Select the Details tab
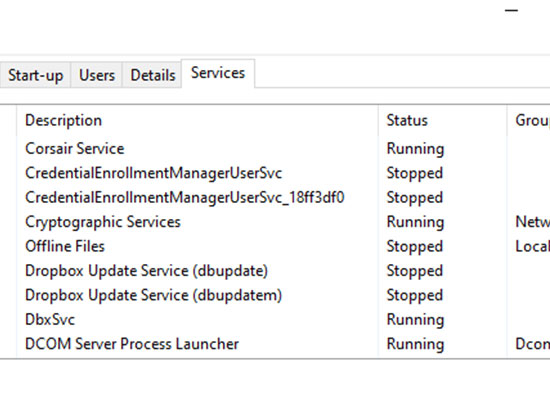Viewport: 550px width, 412px height. pos(153,75)
